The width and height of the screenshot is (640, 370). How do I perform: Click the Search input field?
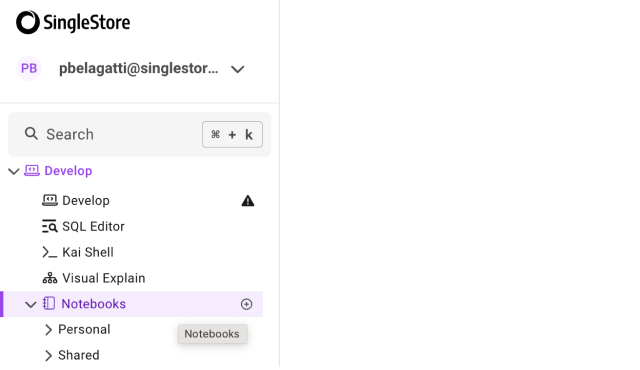(x=139, y=134)
